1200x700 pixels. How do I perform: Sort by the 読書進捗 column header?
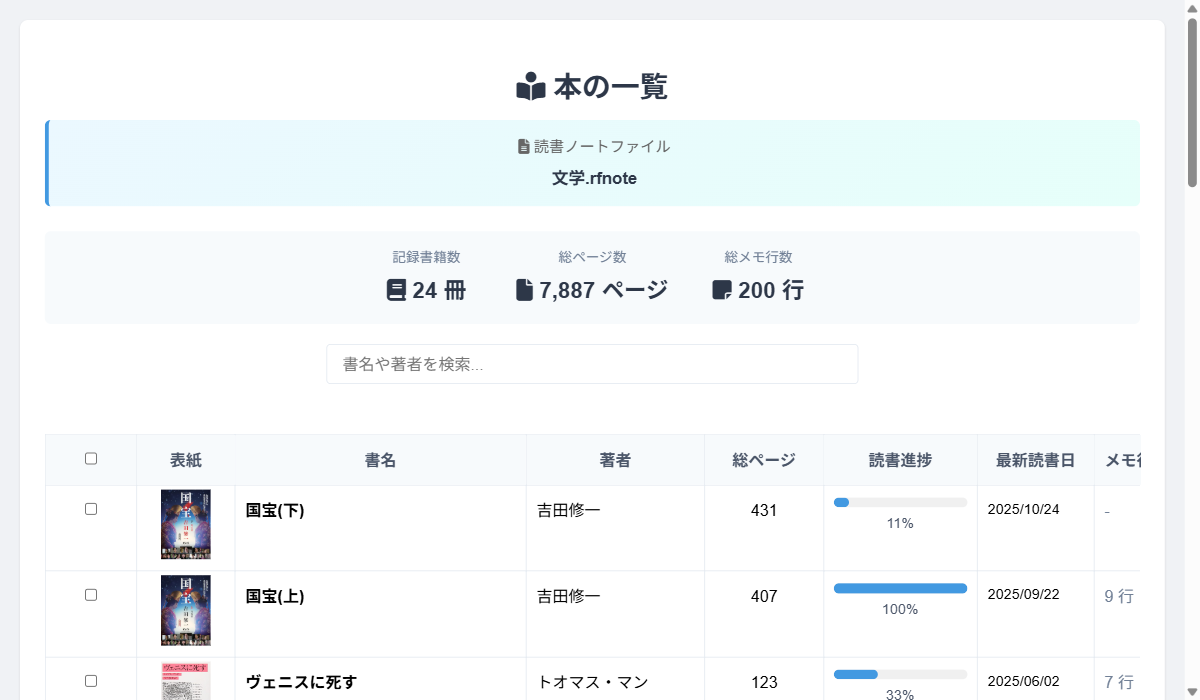[x=899, y=460]
